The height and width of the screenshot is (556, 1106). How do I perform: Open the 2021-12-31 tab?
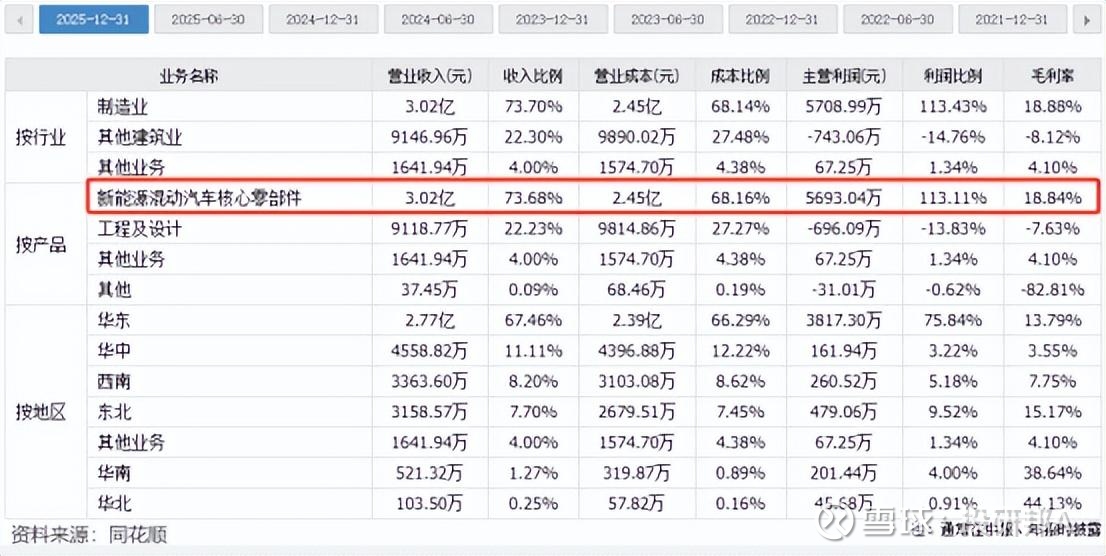1012,19
